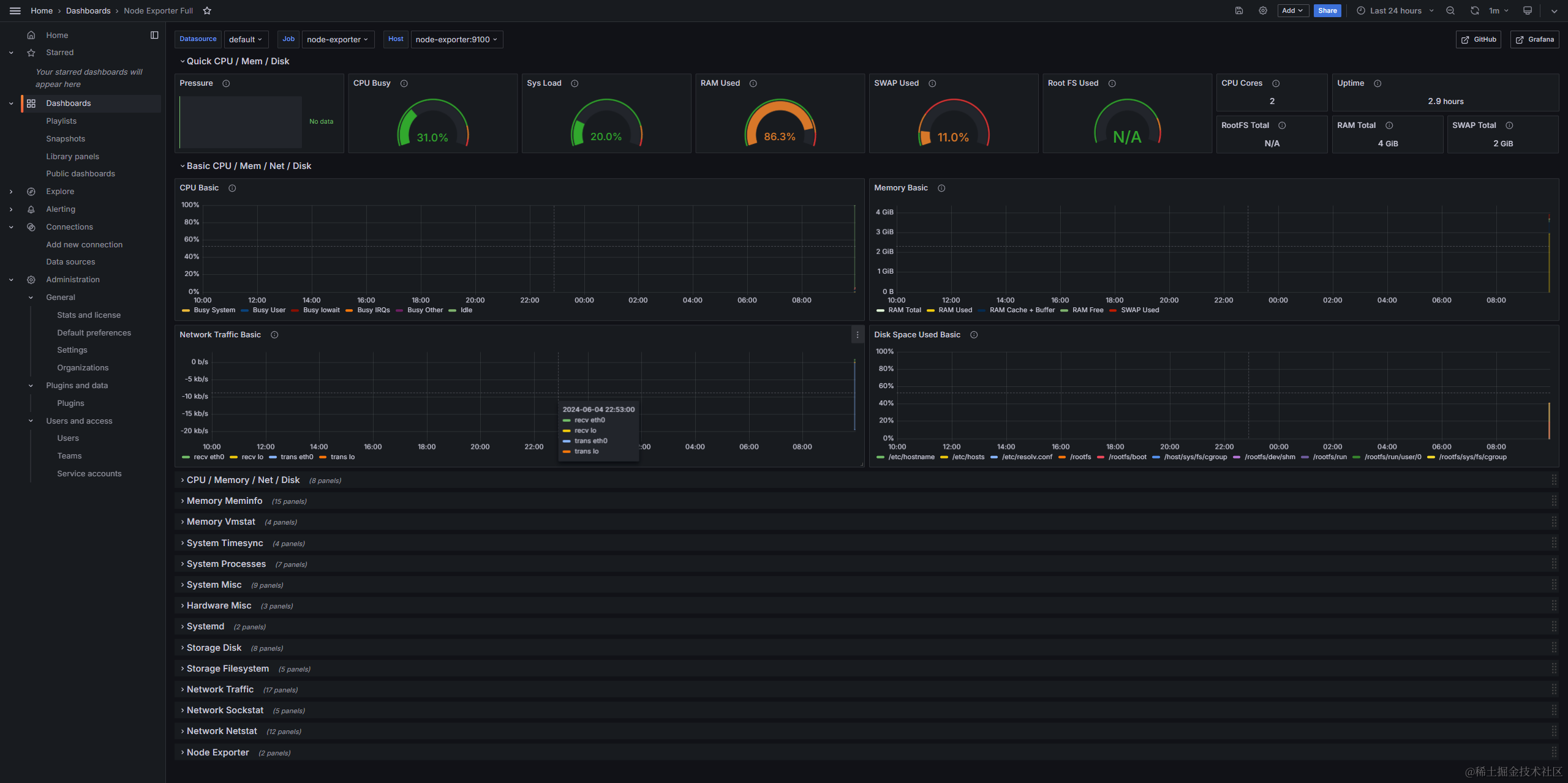Show info for Network Traffic Basic panel
This screenshot has width=1568, height=783.
click(x=274, y=335)
